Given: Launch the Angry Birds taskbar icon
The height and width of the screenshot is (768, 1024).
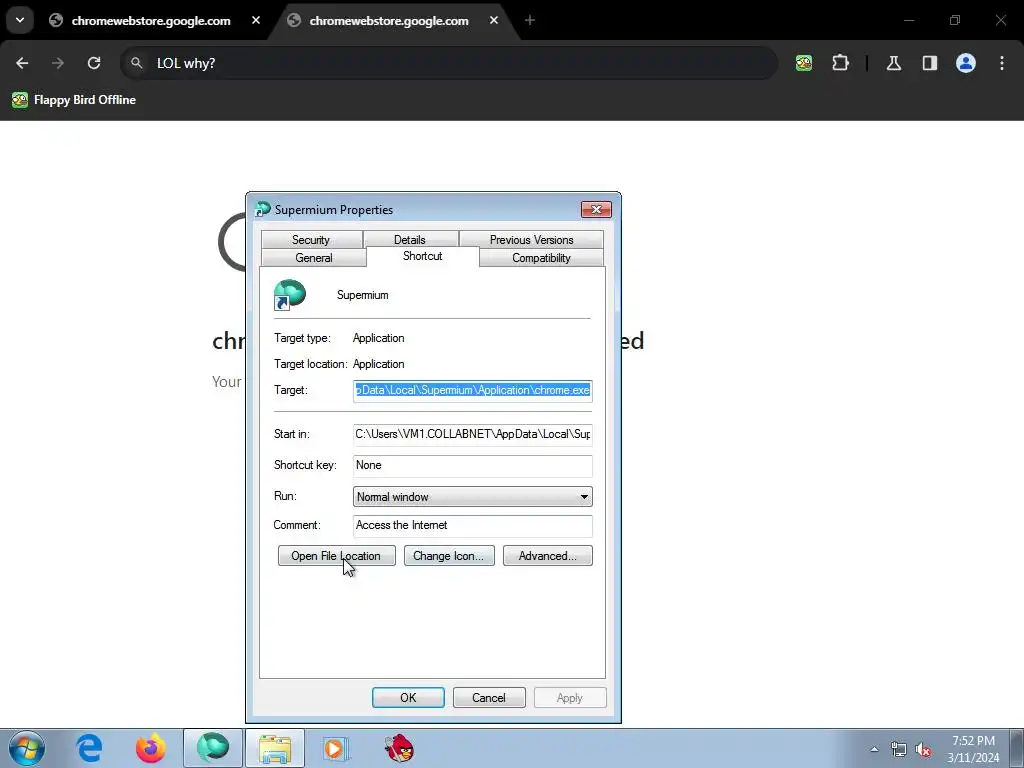Looking at the screenshot, I should pos(399,748).
